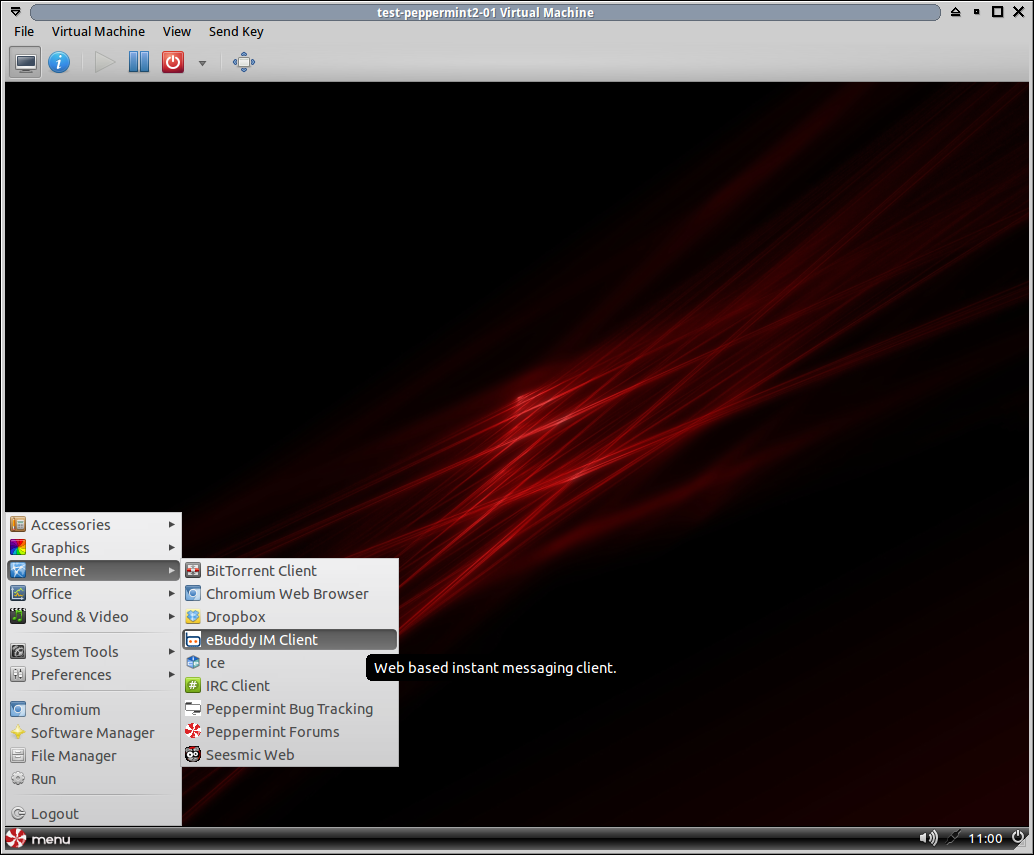Open Peppermint Bug Tracking
The image size is (1034, 855).
(290, 709)
